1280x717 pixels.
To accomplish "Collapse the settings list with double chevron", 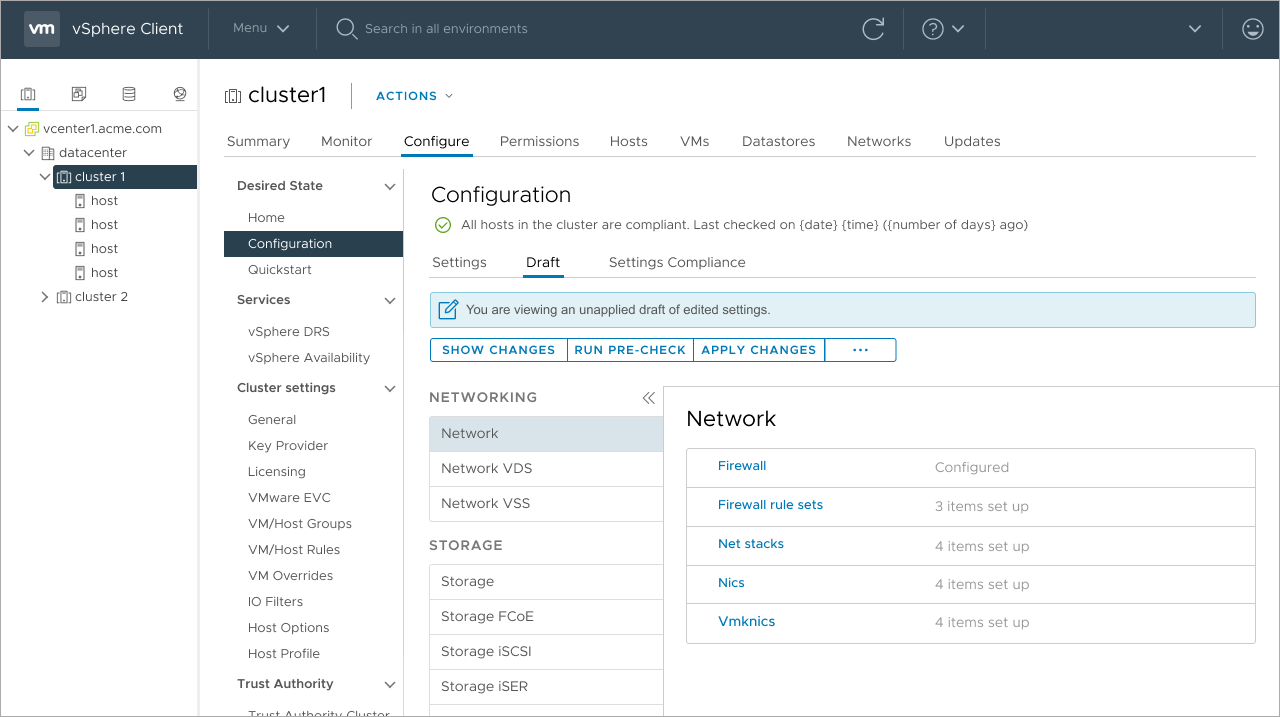I will (x=648, y=398).
